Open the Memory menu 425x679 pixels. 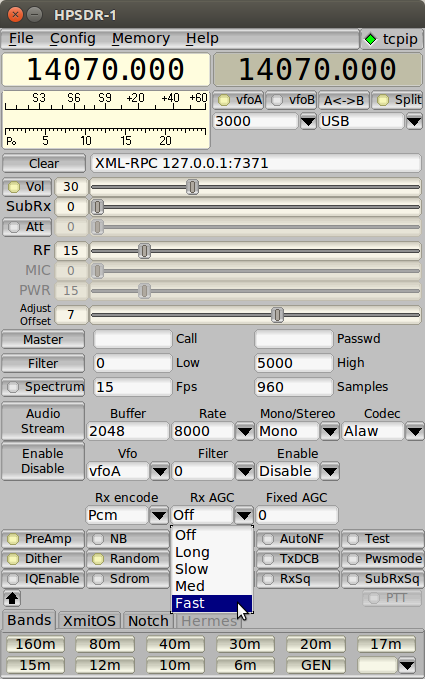coord(141,39)
